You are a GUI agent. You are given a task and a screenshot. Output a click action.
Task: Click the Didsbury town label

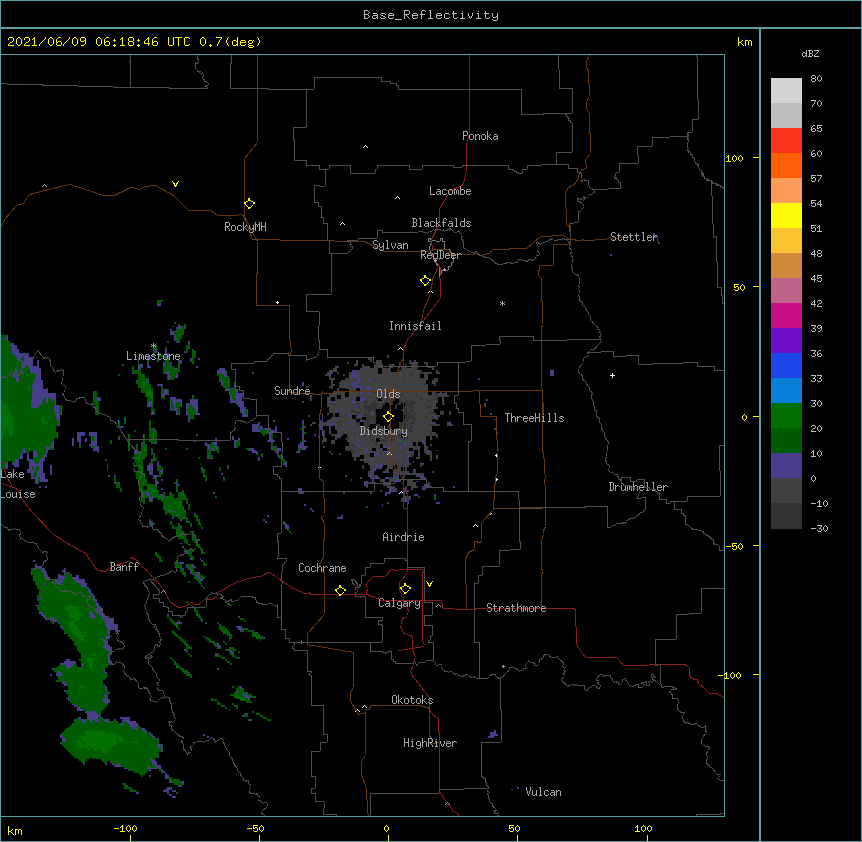coord(383,431)
